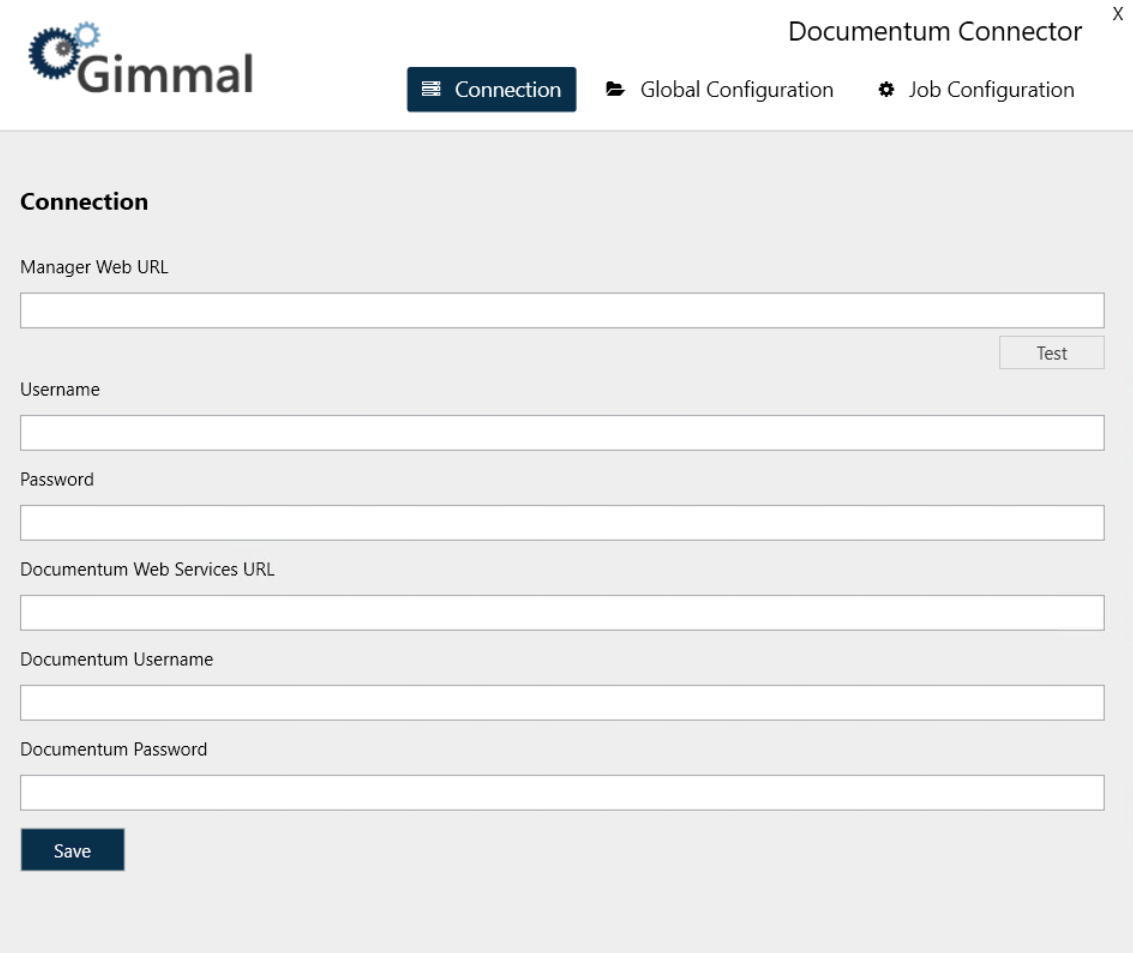Close the Documentum Connector window
This screenshot has height=953, width=1133.
(x=1119, y=14)
